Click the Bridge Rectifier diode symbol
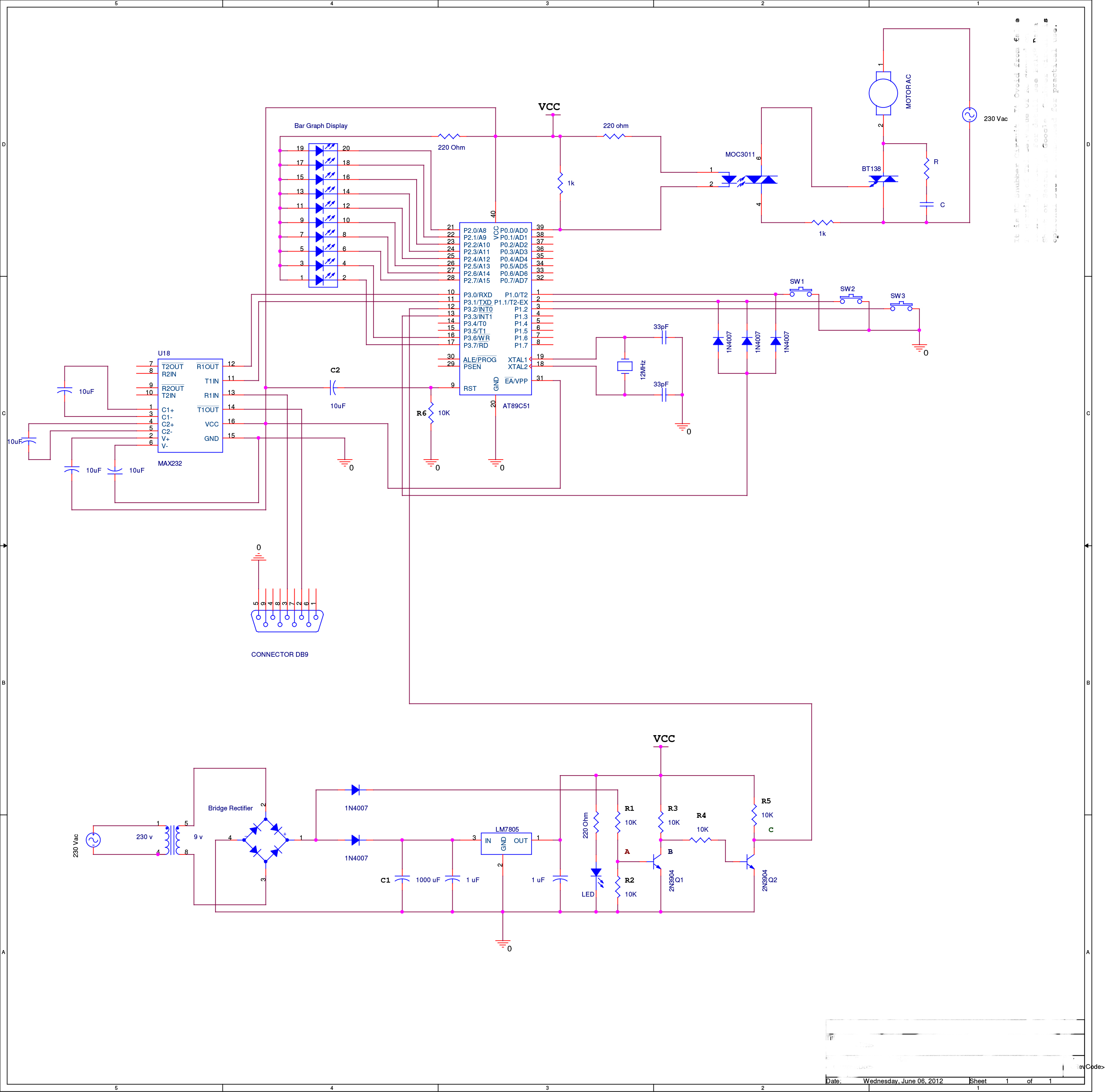The width and height of the screenshot is (1108, 1092). [x=266, y=840]
